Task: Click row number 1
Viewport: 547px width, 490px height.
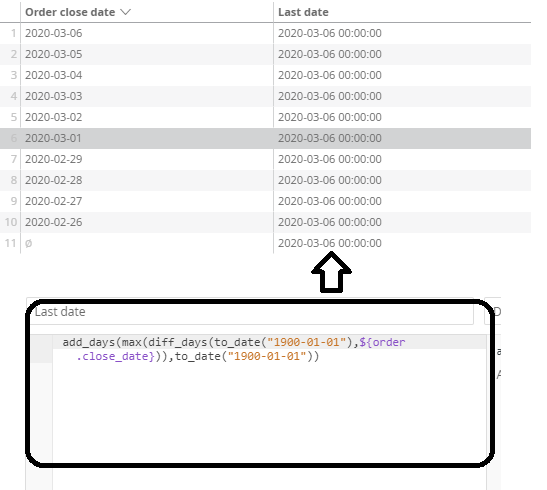Action: [x=14, y=33]
